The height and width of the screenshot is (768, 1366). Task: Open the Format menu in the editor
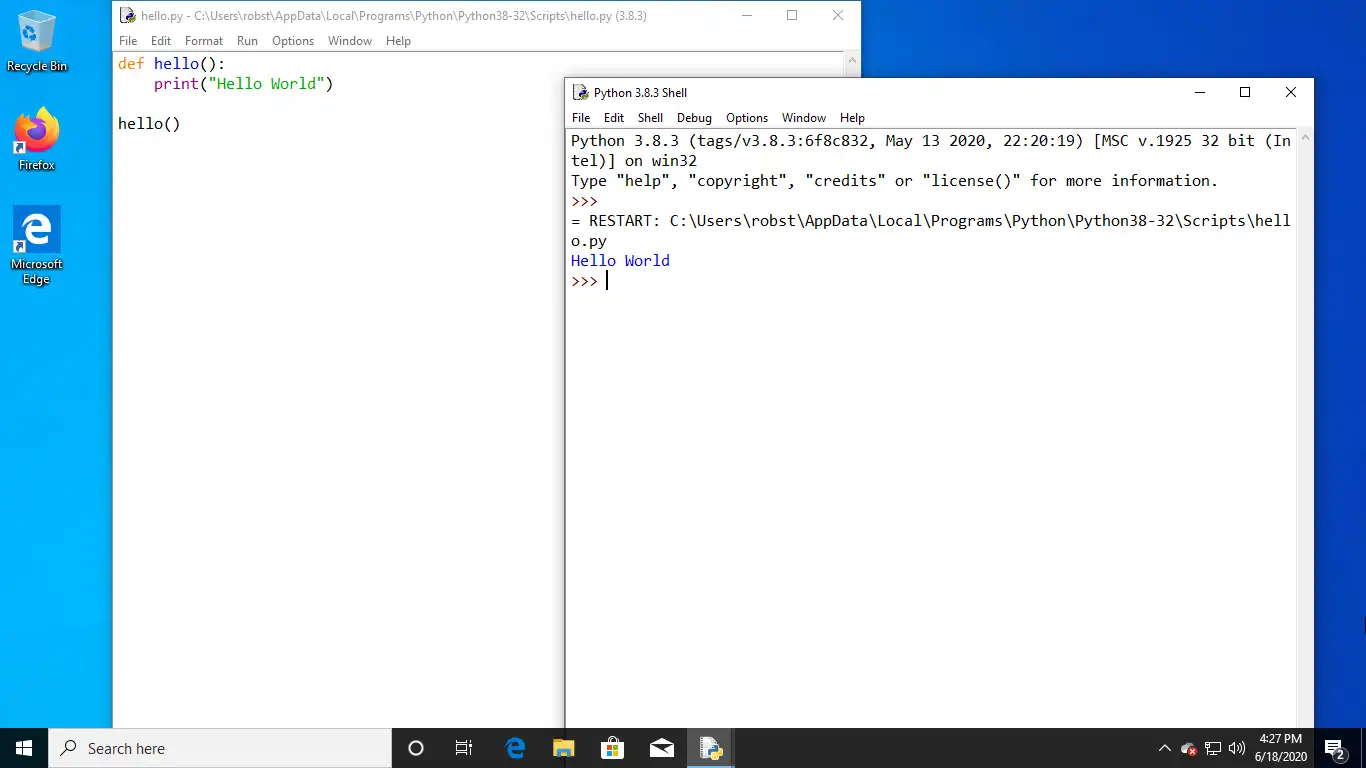point(204,41)
